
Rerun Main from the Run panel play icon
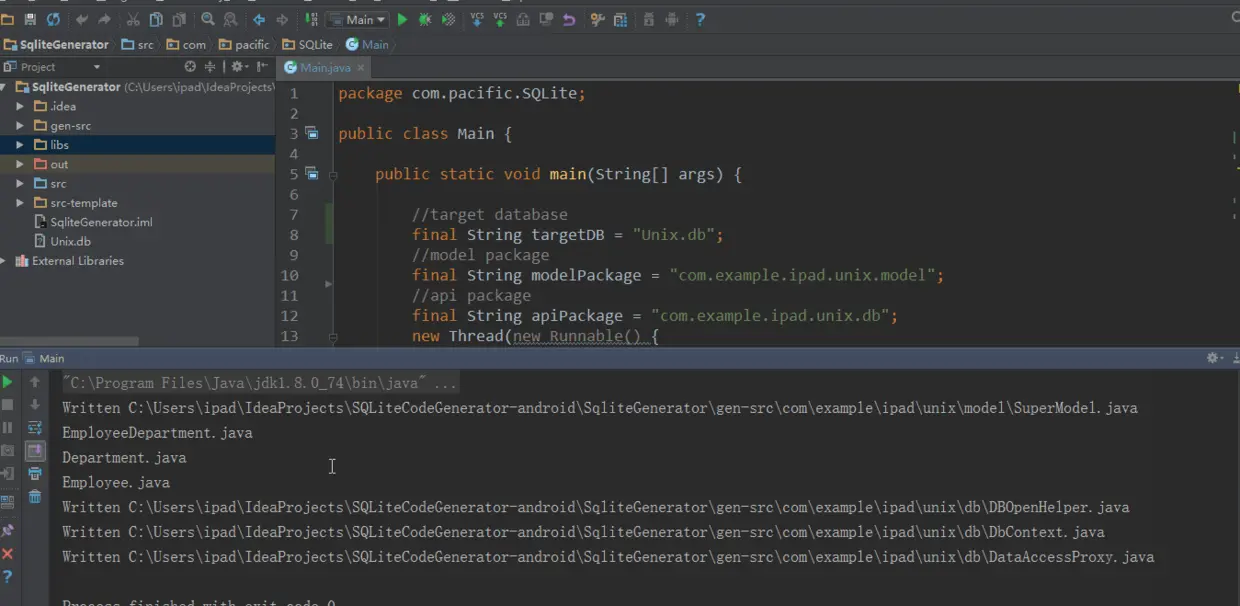(8, 382)
